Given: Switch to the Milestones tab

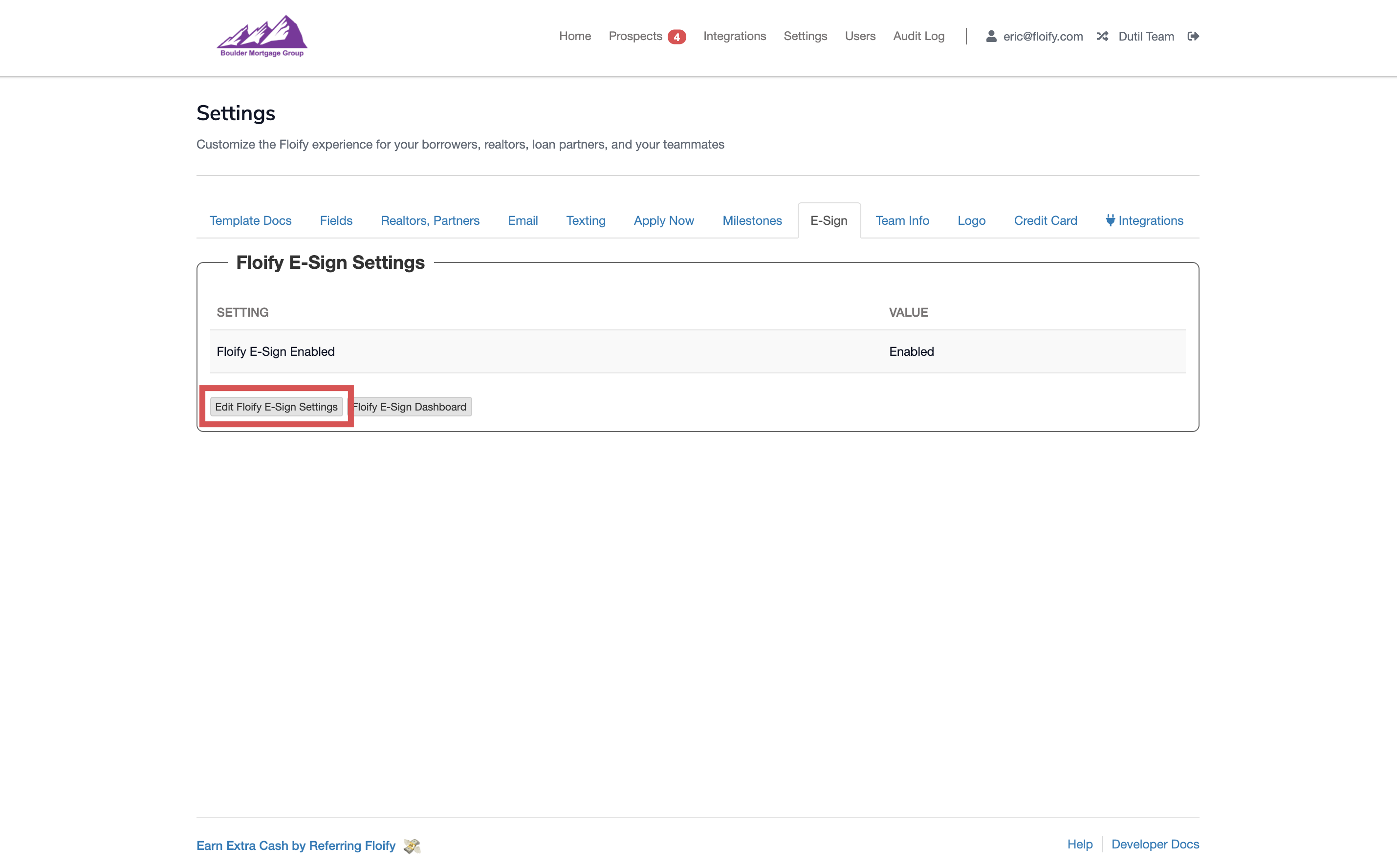Looking at the screenshot, I should (x=752, y=220).
